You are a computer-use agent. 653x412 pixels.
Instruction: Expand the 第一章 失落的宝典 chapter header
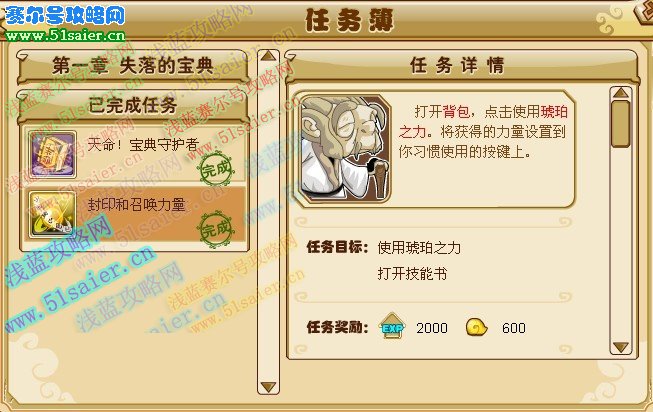pos(133,66)
